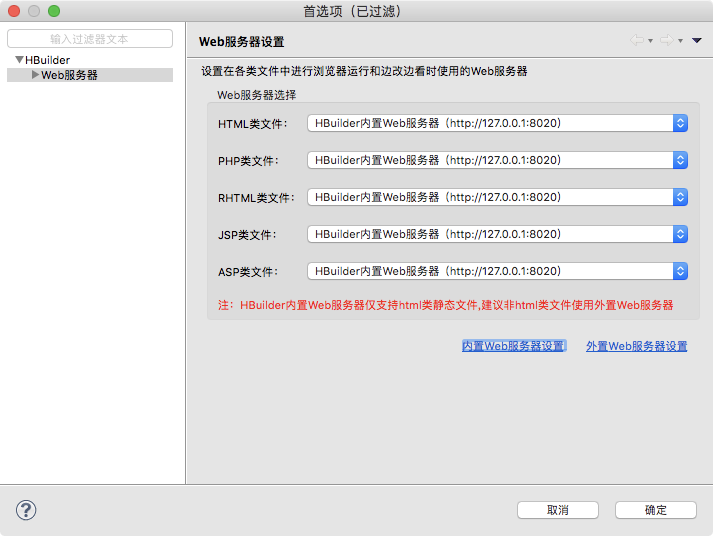
Task: Open the 内置Web服务器设置 link
Action: coord(514,346)
